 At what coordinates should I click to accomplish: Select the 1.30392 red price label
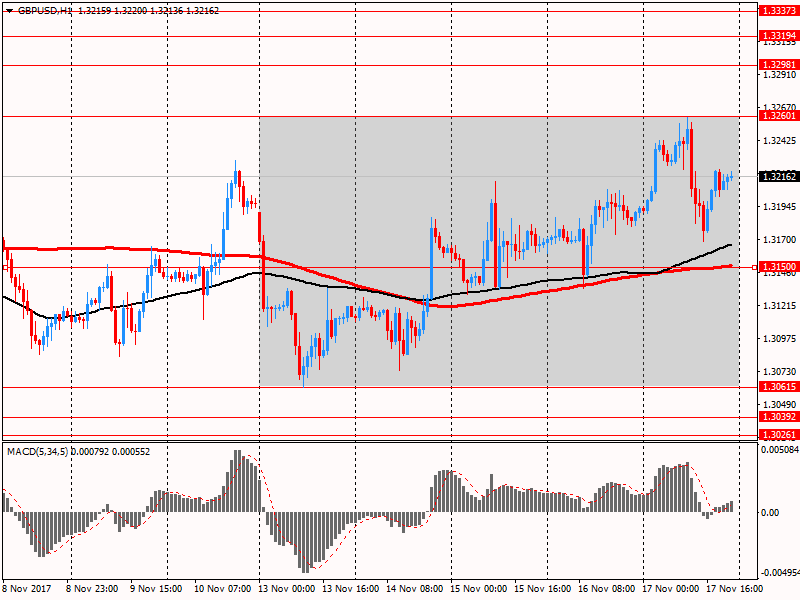[779, 417]
